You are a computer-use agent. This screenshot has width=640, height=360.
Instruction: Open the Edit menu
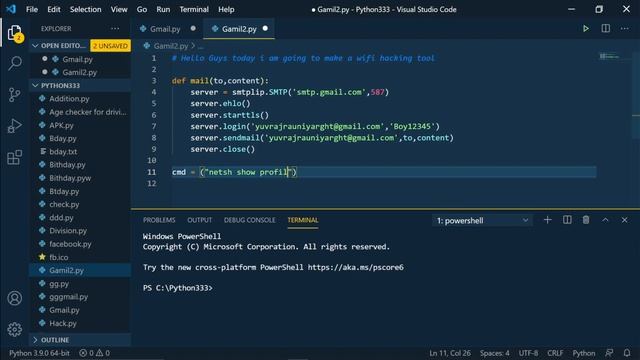pyautogui.click(x=53, y=9)
